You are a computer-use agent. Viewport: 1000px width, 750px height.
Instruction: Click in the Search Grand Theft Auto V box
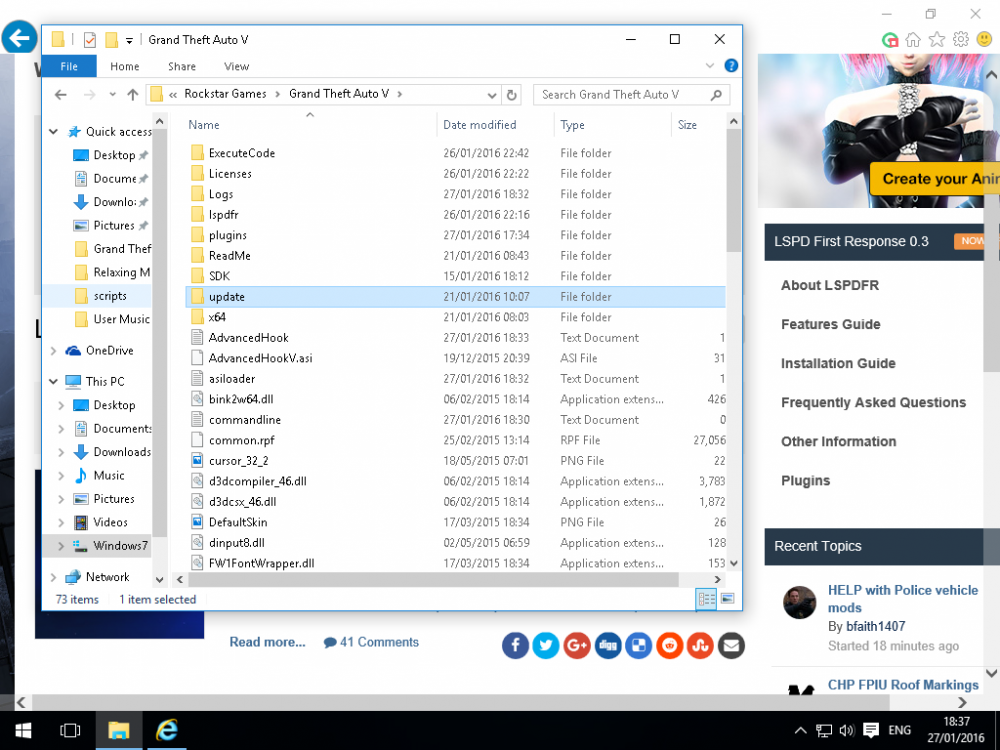tap(620, 95)
